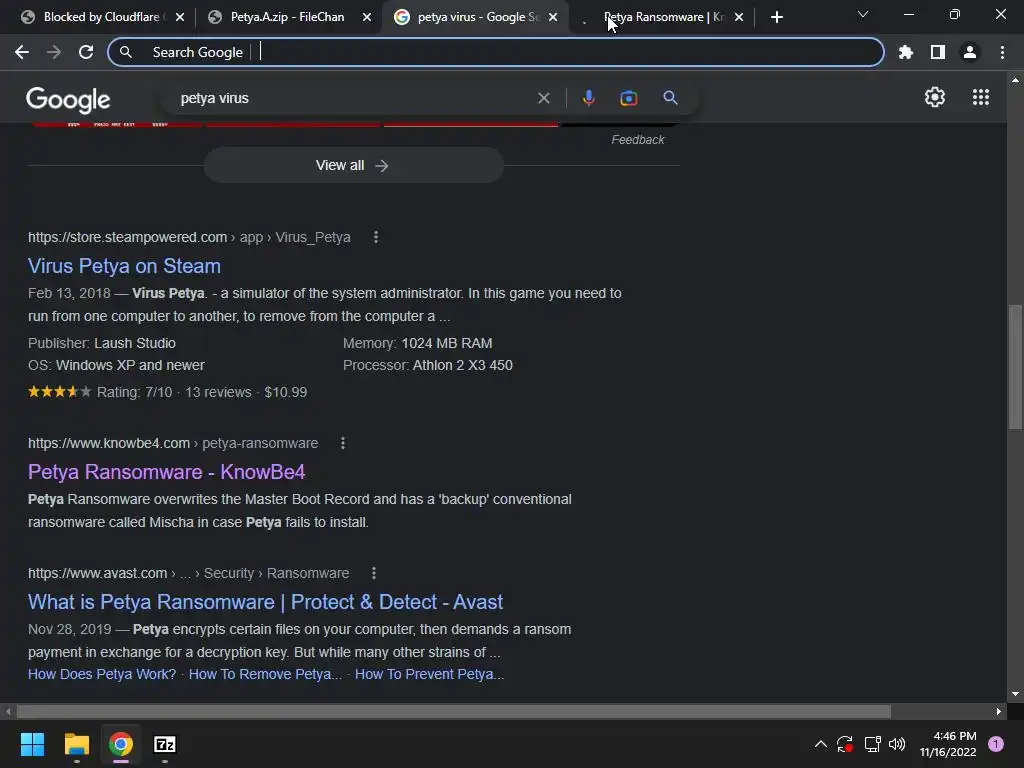
Task: Show hidden system tray icons
Action: (x=821, y=744)
